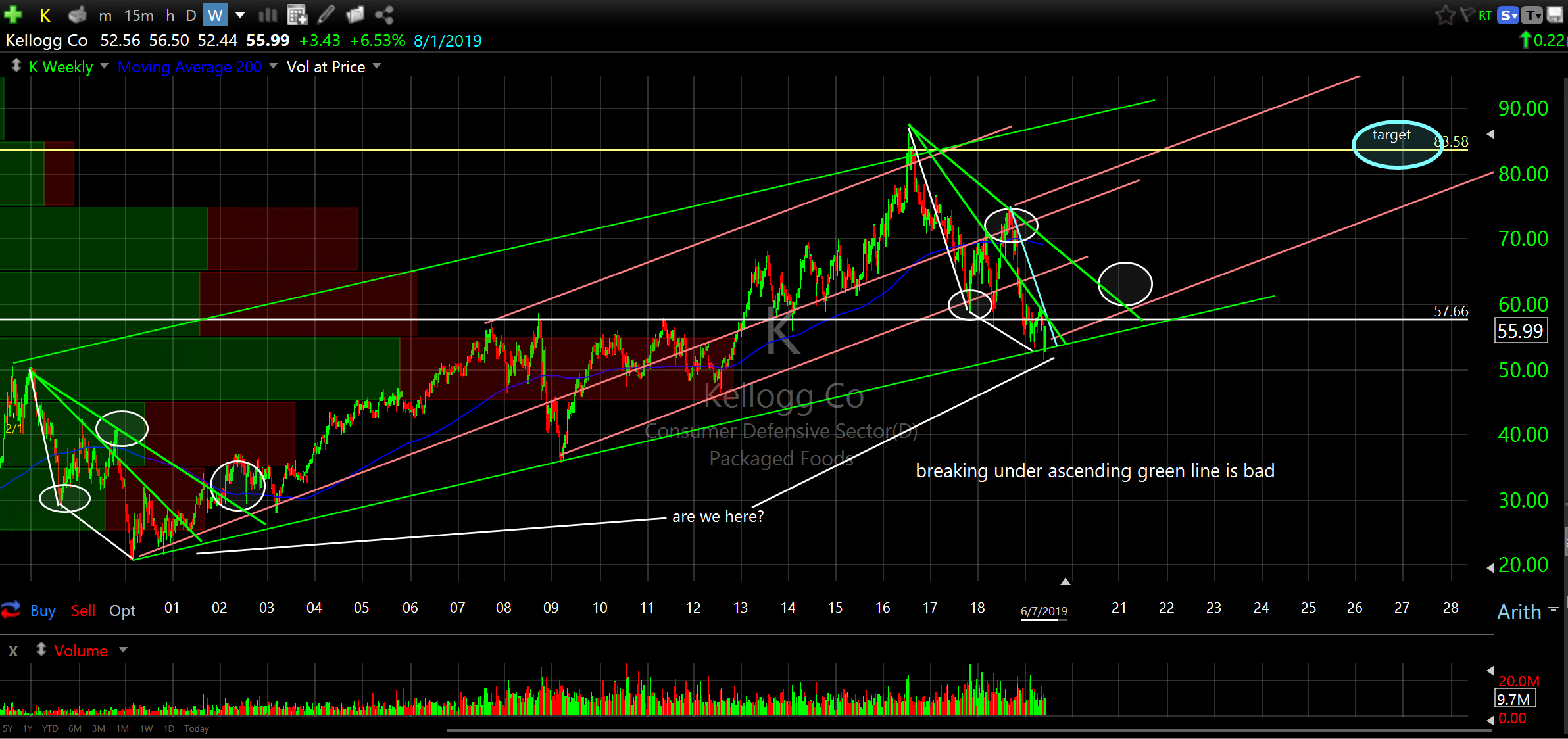Switch to the Daily time frame
Viewport: 1568px width, 739px height.
191,15
